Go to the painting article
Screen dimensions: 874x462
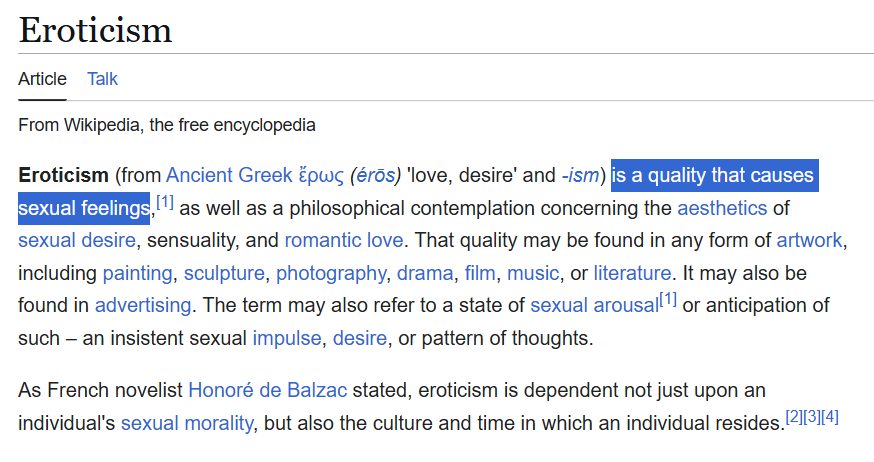tap(137, 274)
